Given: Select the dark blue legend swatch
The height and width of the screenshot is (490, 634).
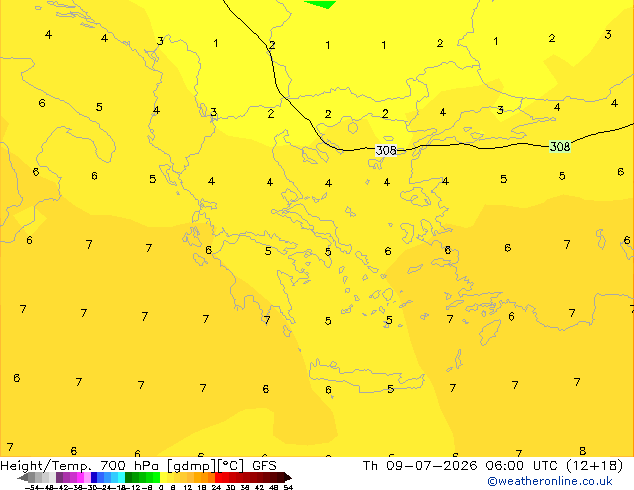Looking at the screenshot, I should 94,477.
